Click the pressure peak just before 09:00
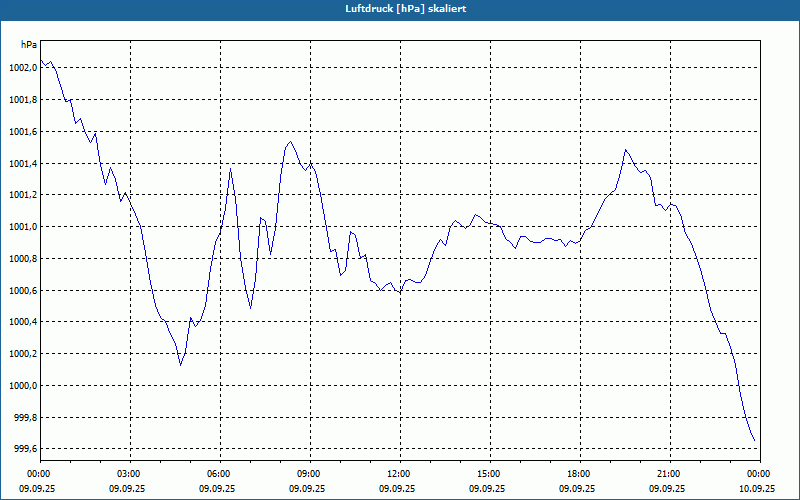The height and width of the screenshot is (500, 800). pyautogui.click(x=290, y=142)
